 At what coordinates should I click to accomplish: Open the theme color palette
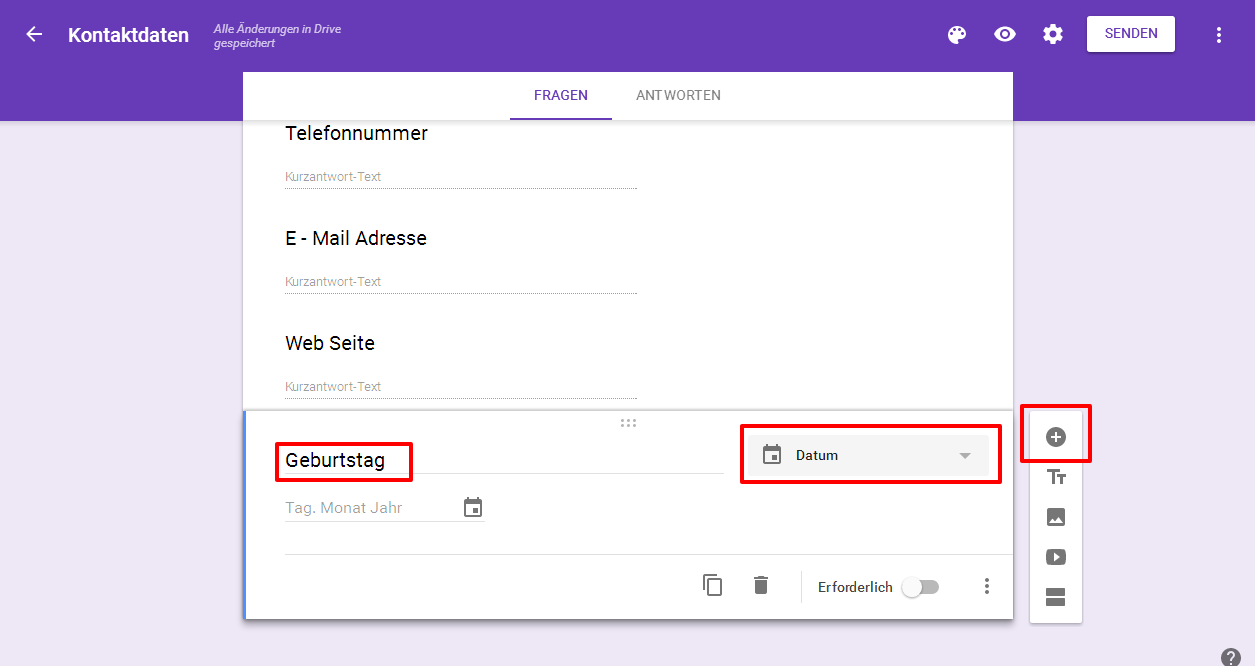point(956,34)
